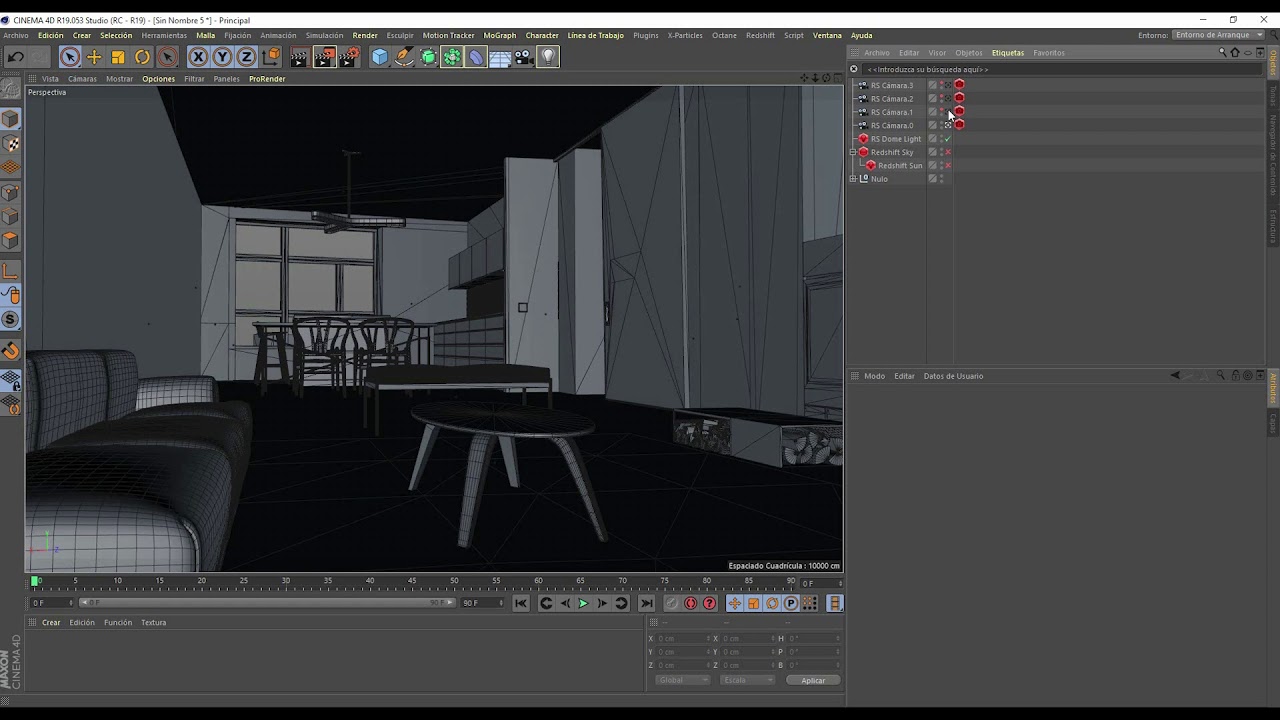Toggle Z axis lock button
The height and width of the screenshot is (720, 1280).
[x=246, y=57]
